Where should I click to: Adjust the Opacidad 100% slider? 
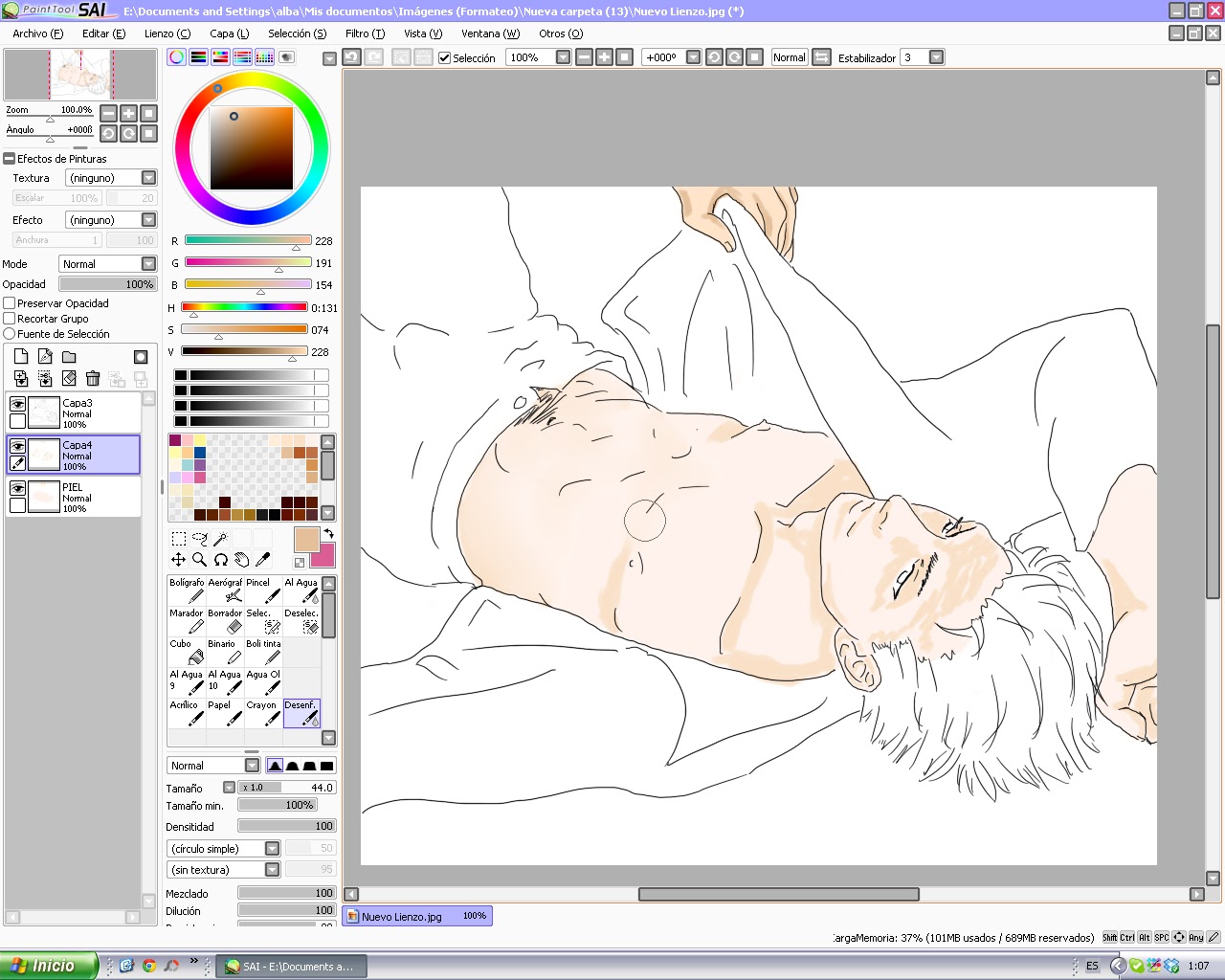click(x=107, y=284)
